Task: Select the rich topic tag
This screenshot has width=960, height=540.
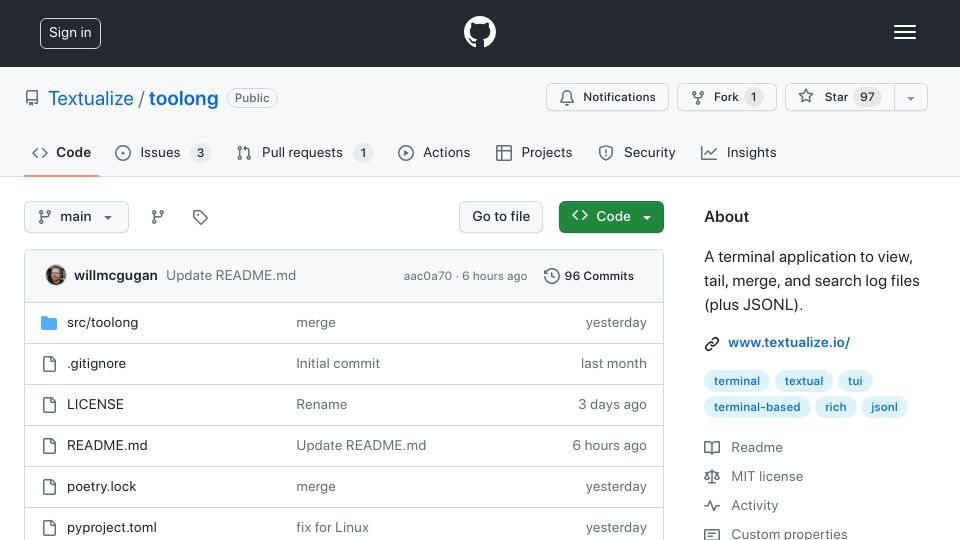Action: pos(835,407)
